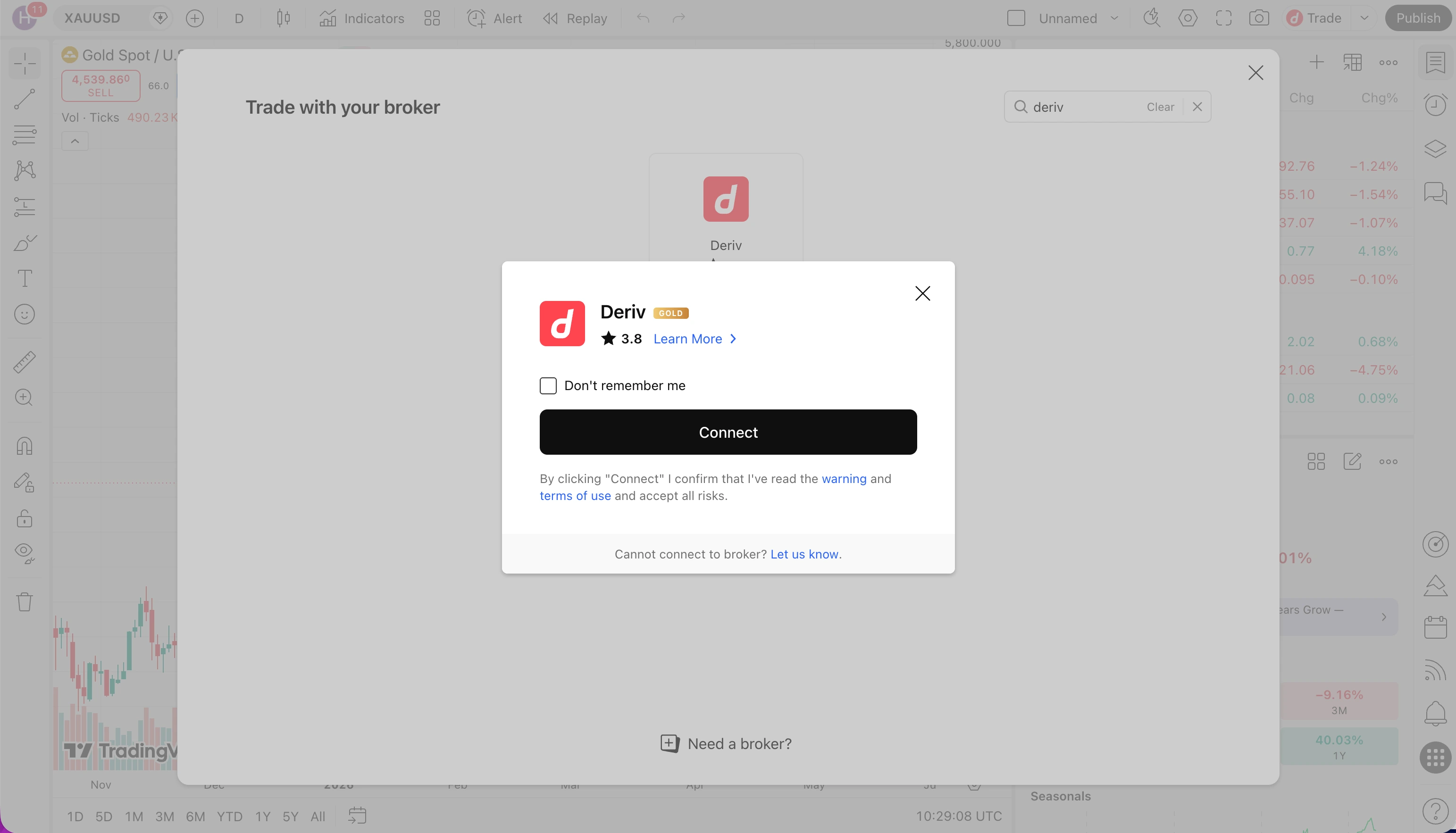
Task: Open quick search lightning icon
Action: pos(1152,18)
